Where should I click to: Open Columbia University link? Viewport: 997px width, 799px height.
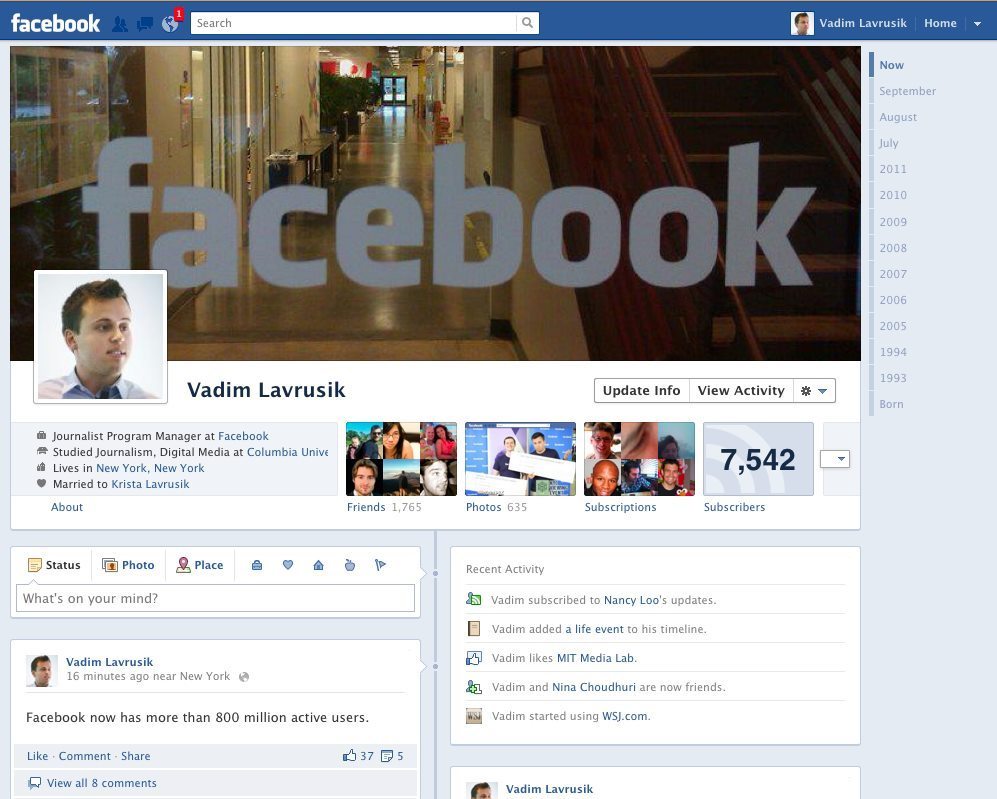(x=287, y=452)
